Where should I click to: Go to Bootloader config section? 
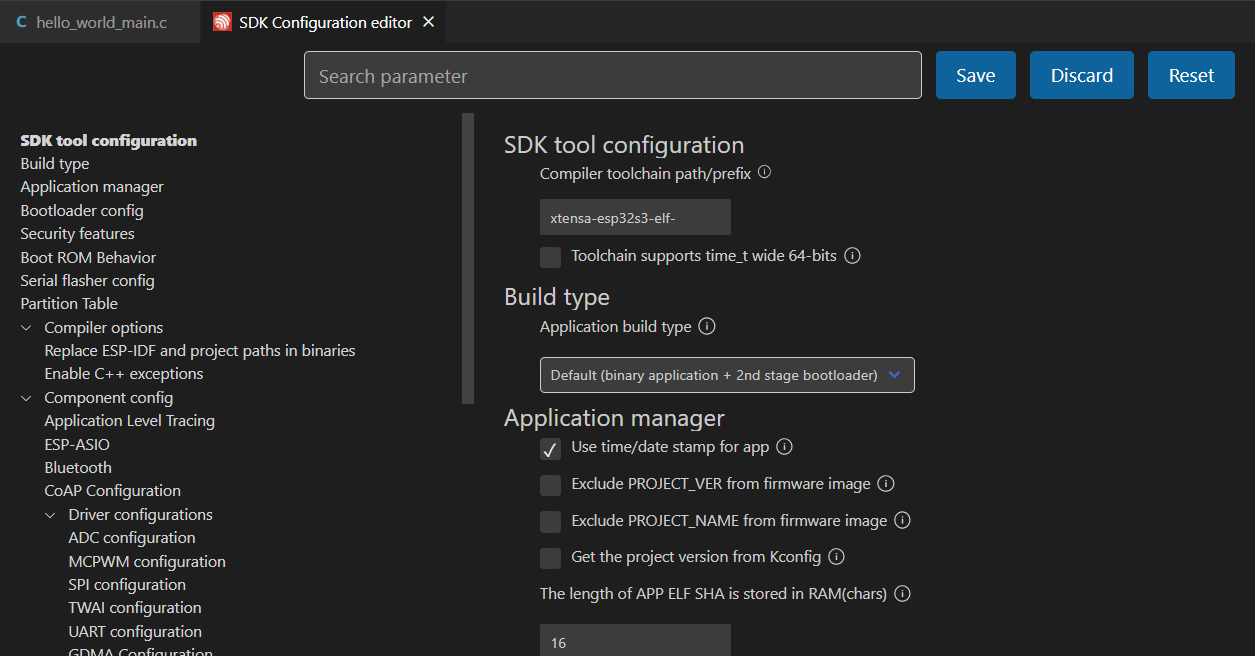(x=82, y=211)
